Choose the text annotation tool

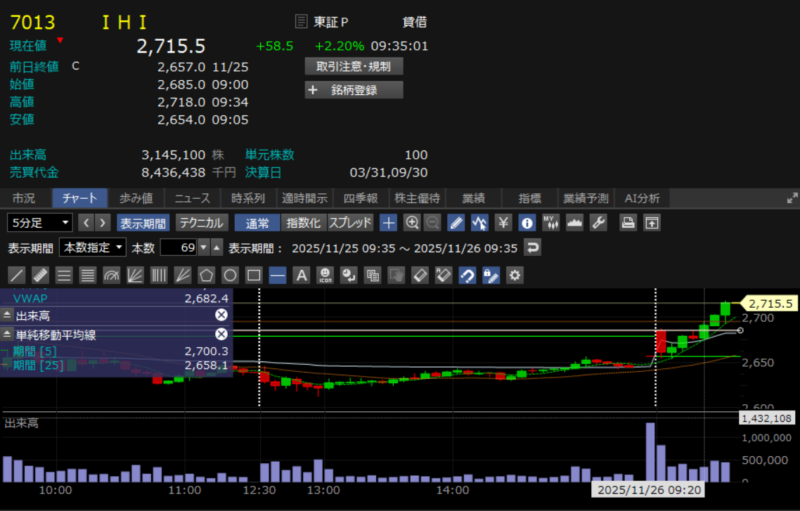coord(300,274)
